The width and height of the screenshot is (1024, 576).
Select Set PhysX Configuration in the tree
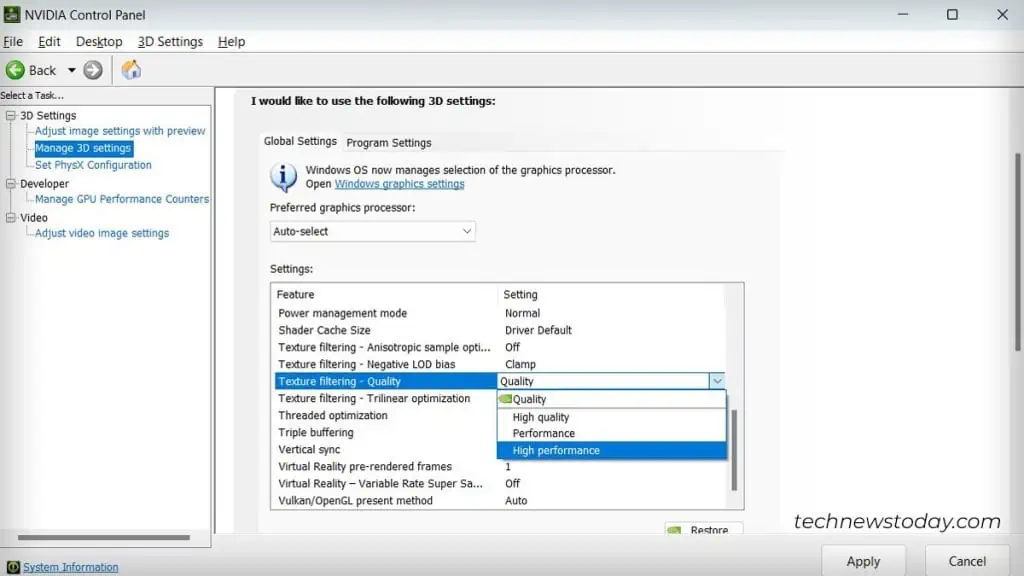(x=93, y=165)
